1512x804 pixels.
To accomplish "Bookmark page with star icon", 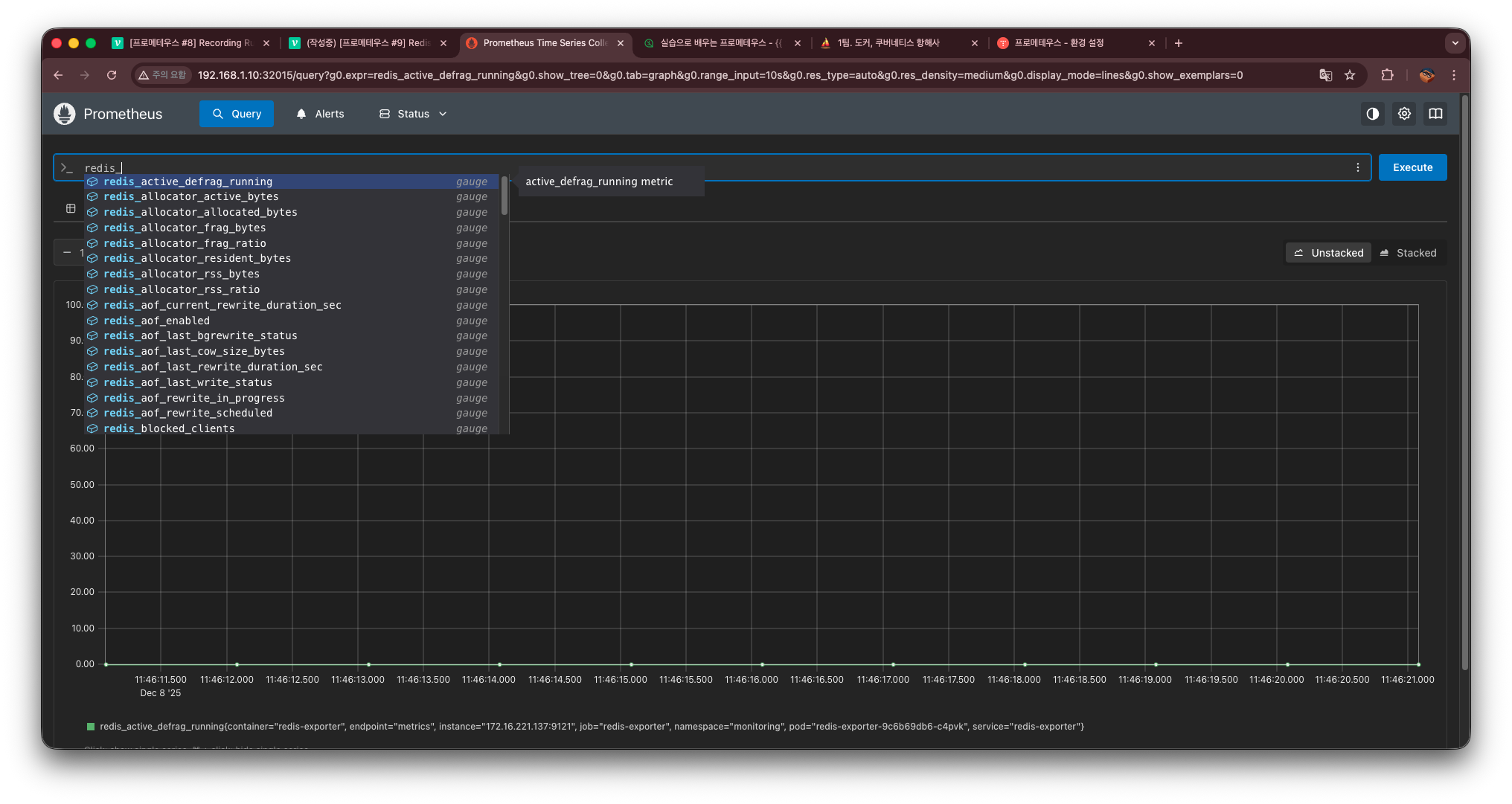I will (x=1350, y=75).
